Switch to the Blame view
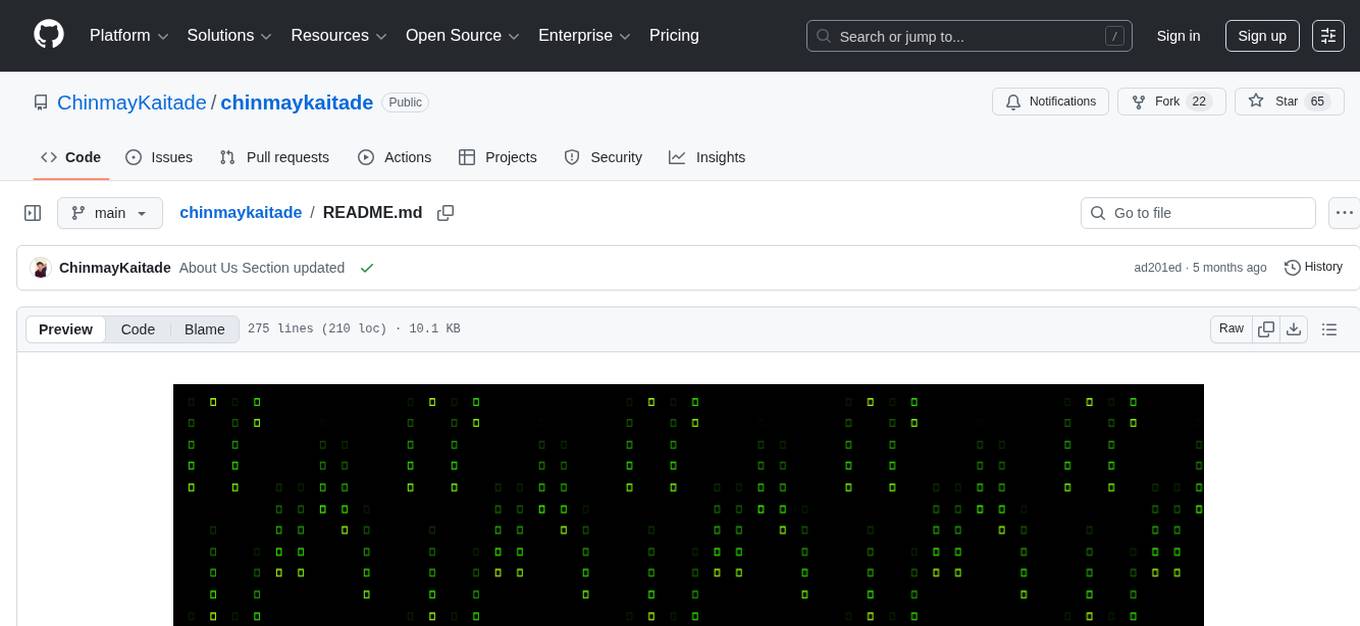Viewport: 1360px width, 626px height. 204,329
